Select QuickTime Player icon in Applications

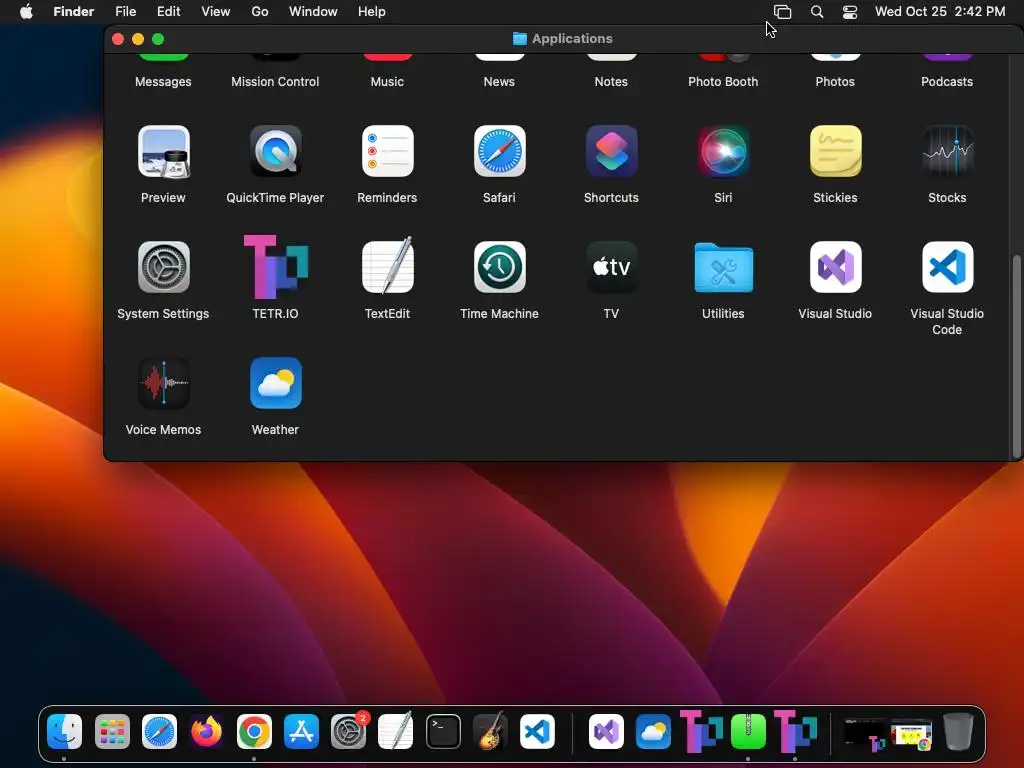[x=275, y=152]
